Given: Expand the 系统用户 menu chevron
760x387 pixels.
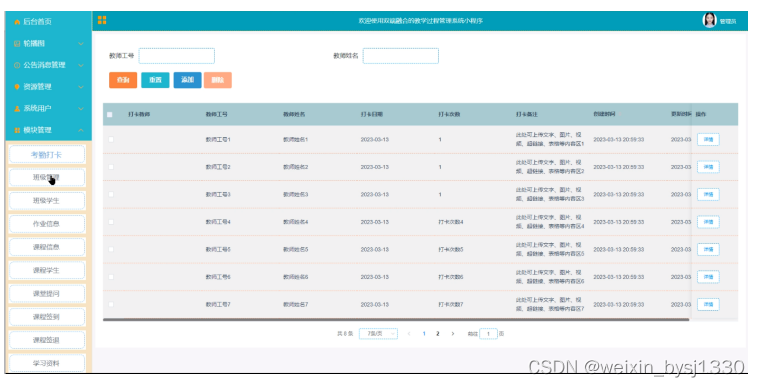Looking at the screenshot, I should tap(81, 109).
